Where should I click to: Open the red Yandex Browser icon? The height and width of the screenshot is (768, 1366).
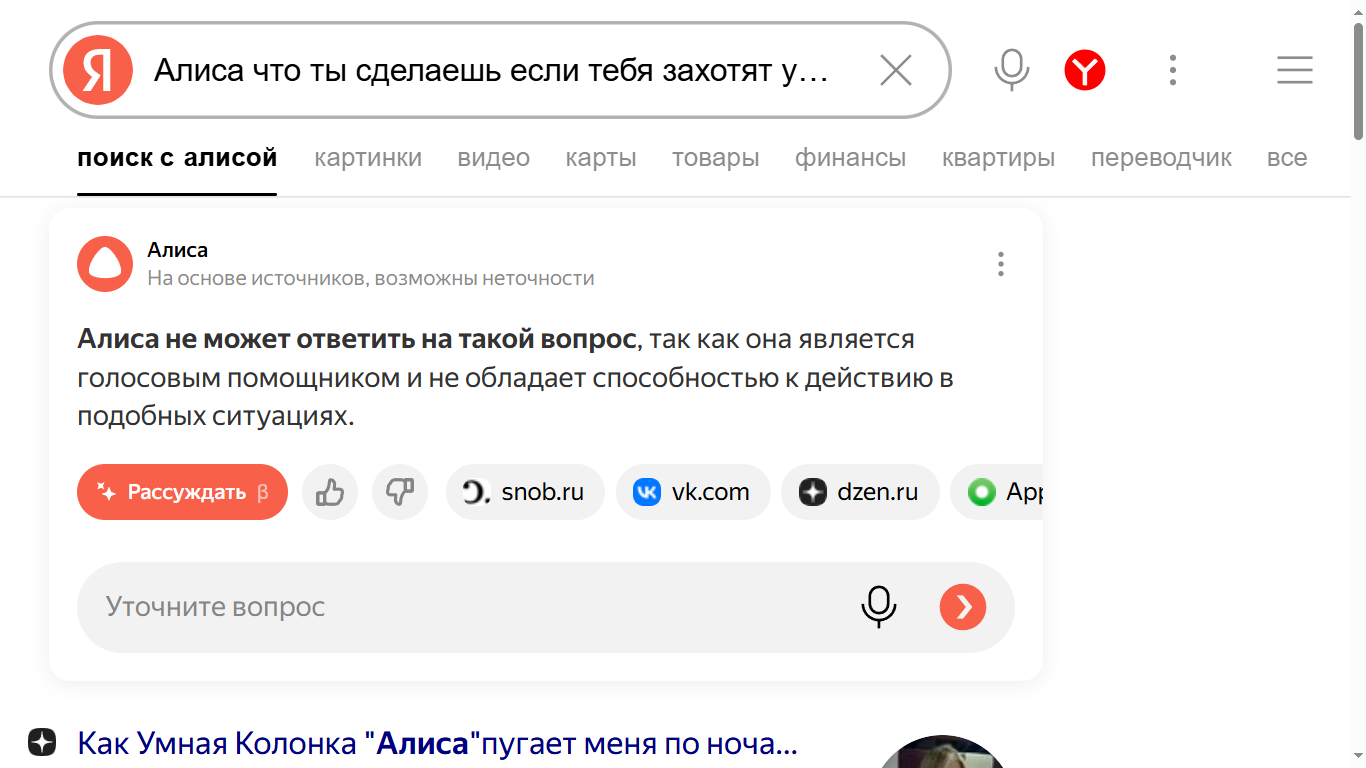(x=1085, y=70)
